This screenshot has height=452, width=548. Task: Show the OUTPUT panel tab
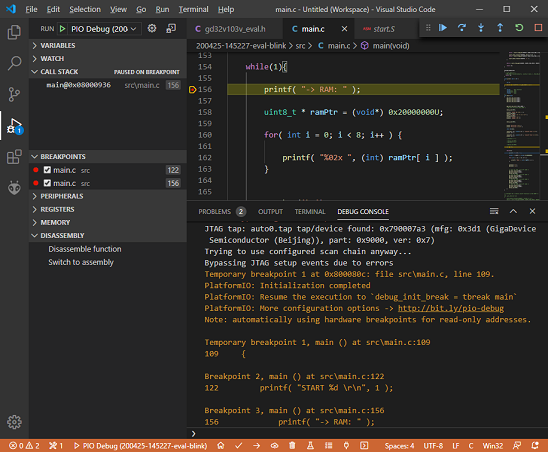click(x=270, y=211)
